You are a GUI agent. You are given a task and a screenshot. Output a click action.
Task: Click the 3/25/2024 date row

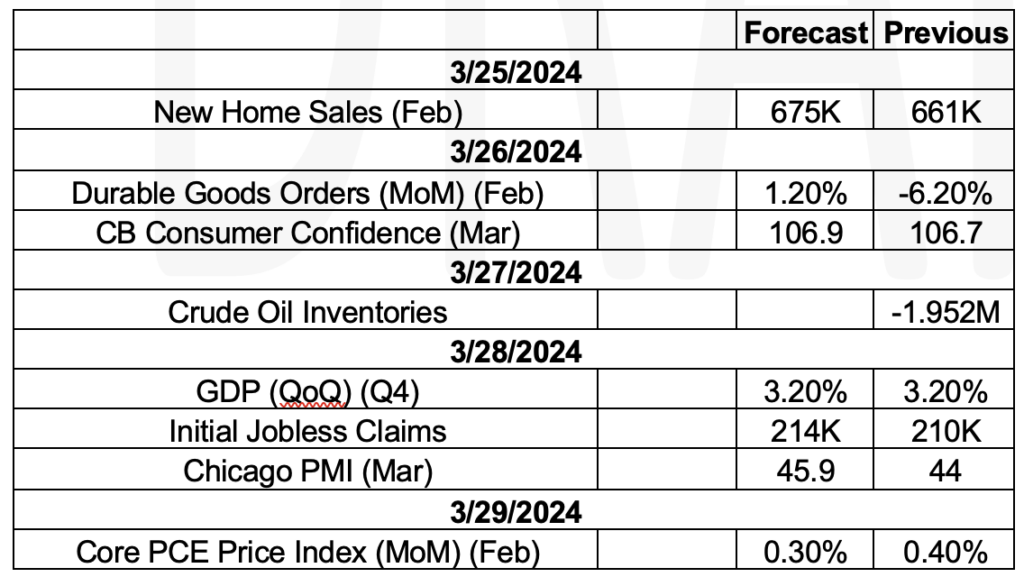coord(514,70)
